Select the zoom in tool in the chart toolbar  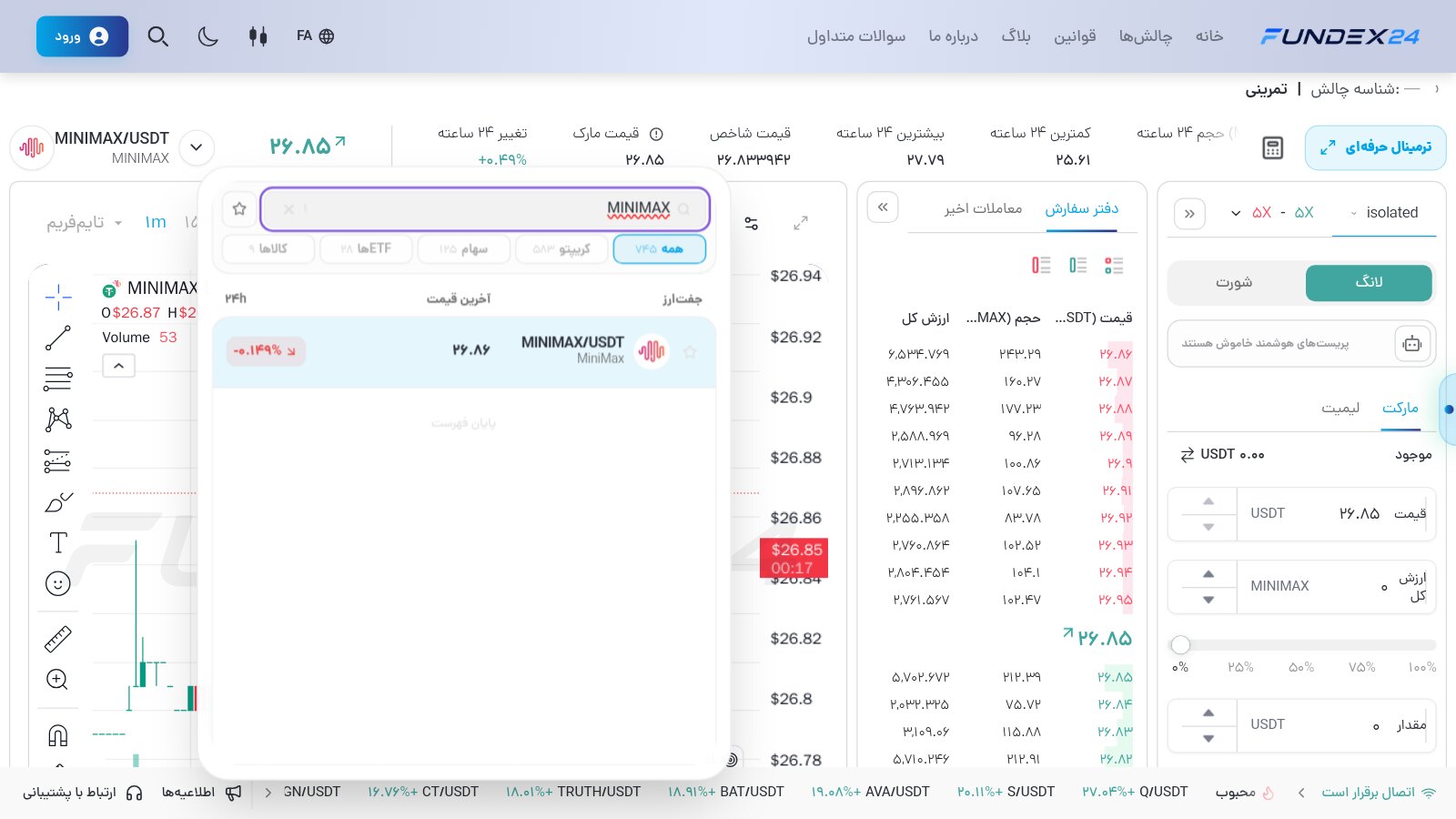(58, 680)
